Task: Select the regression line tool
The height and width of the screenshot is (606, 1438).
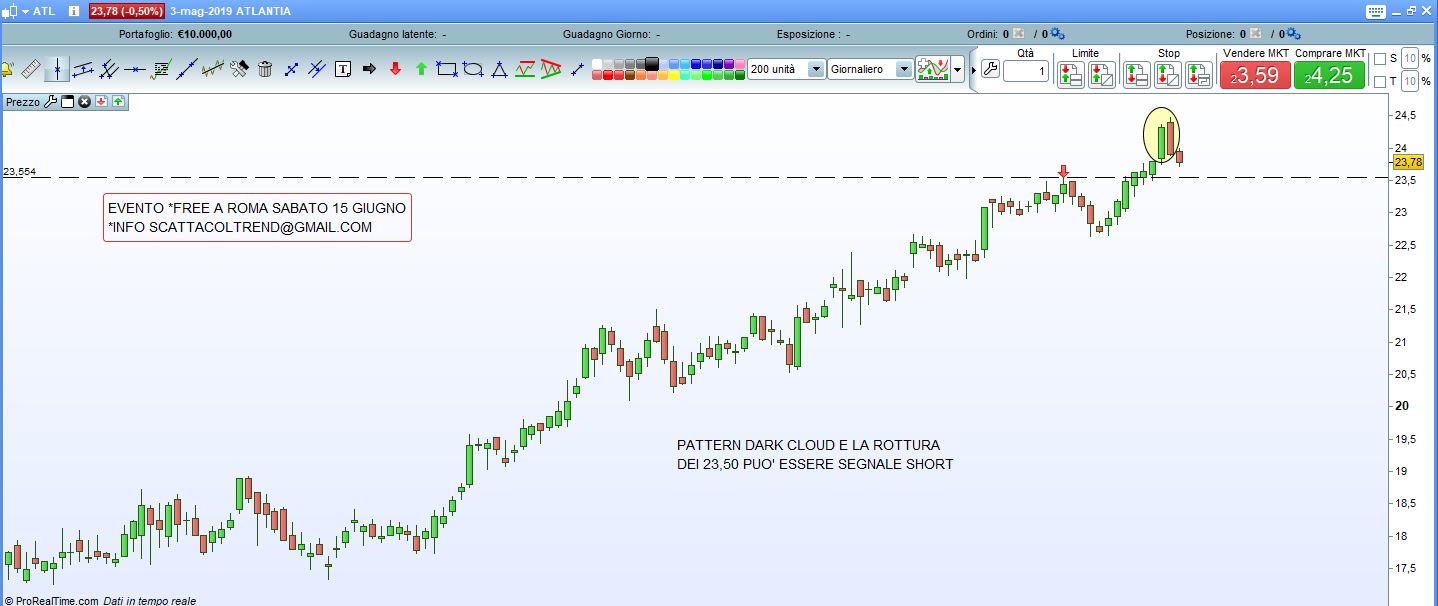Action: [212, 69]
